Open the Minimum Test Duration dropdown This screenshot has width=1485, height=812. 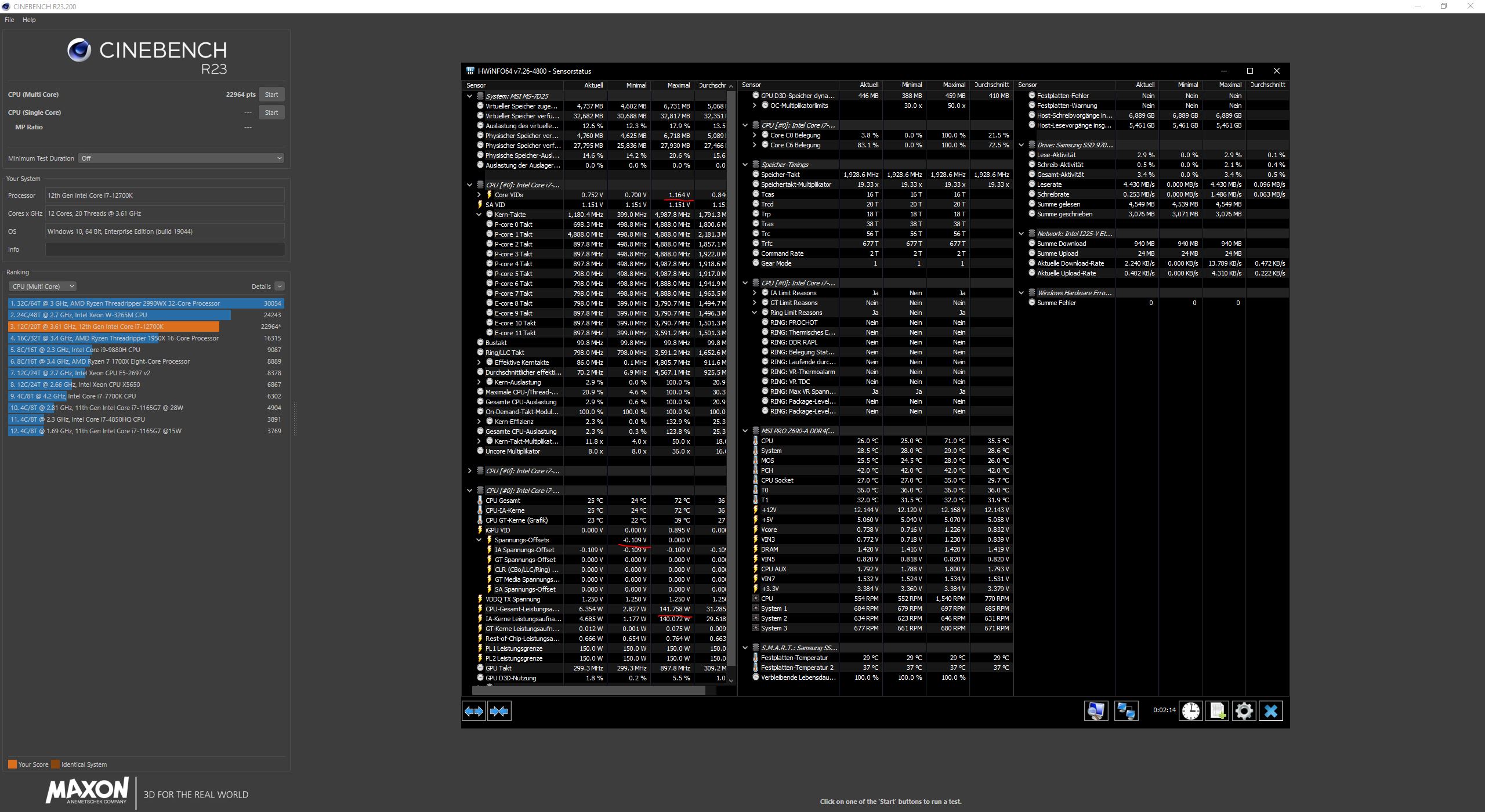180,158
